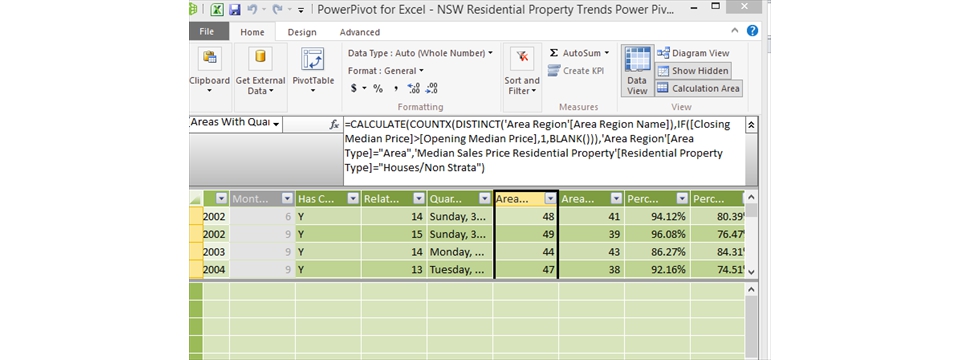Open PowerPivot Help question mark
The width and height of the screenshot is (960, 360).
[x=752, y=31]
